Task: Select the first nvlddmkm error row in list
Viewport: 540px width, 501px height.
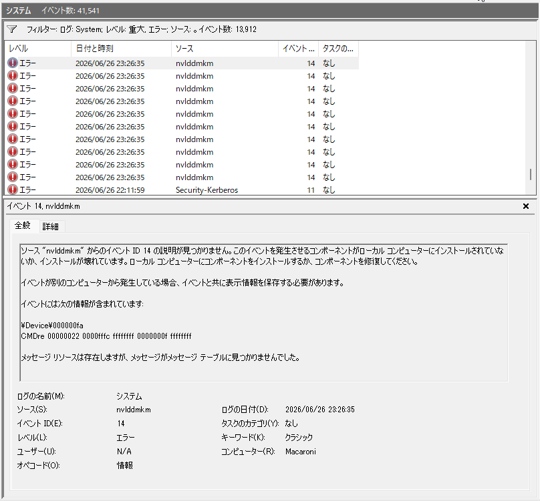Action: click(x=182, y=63)
